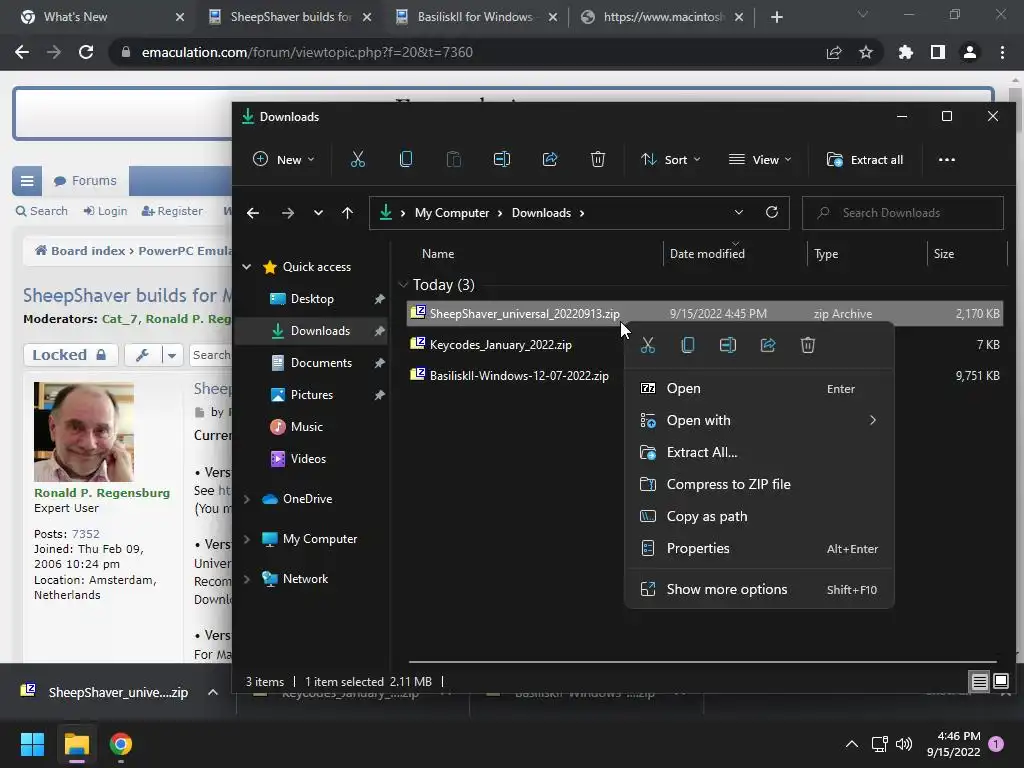The width and height of the screenshot is (1024, 768).
Task: Bookmark this page with star icon
Action: [866, 52]
